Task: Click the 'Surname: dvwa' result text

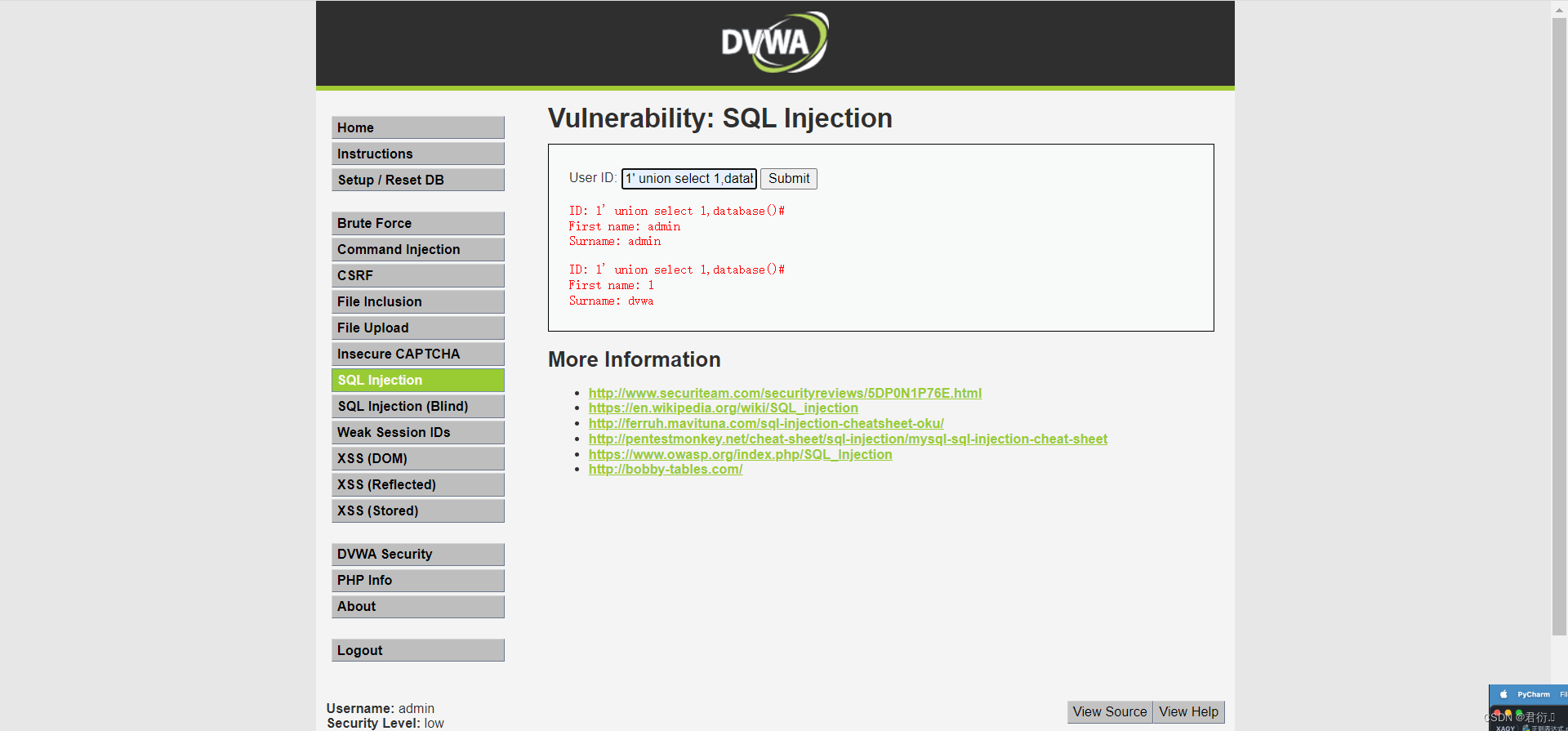Action: pyautogui.click(x=611, y=301)
